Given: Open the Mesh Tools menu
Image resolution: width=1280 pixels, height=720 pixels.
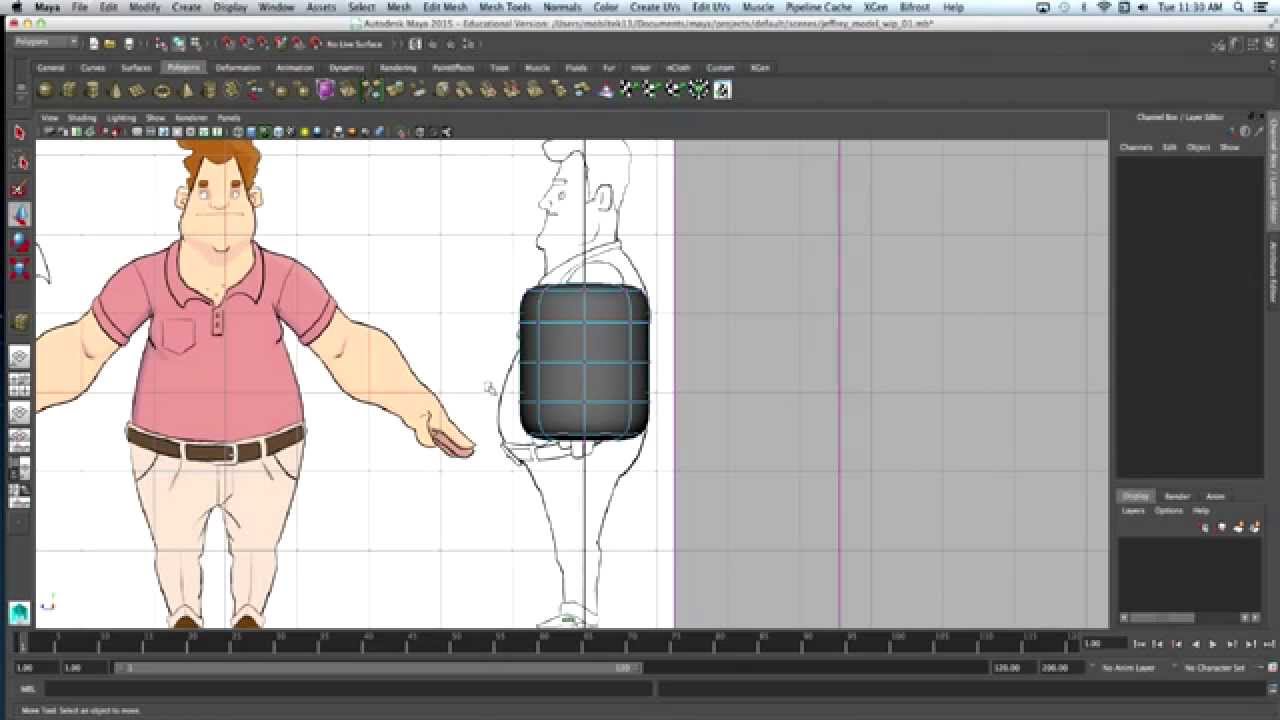Looking at the screenshot, I should pyautogui.click(x=505, y=7).
